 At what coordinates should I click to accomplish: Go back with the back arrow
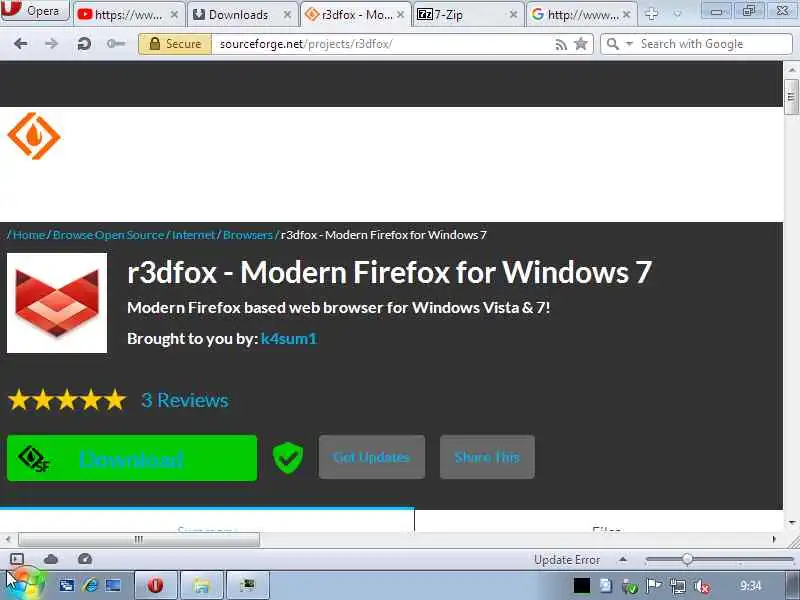click(x=20, y=44)
